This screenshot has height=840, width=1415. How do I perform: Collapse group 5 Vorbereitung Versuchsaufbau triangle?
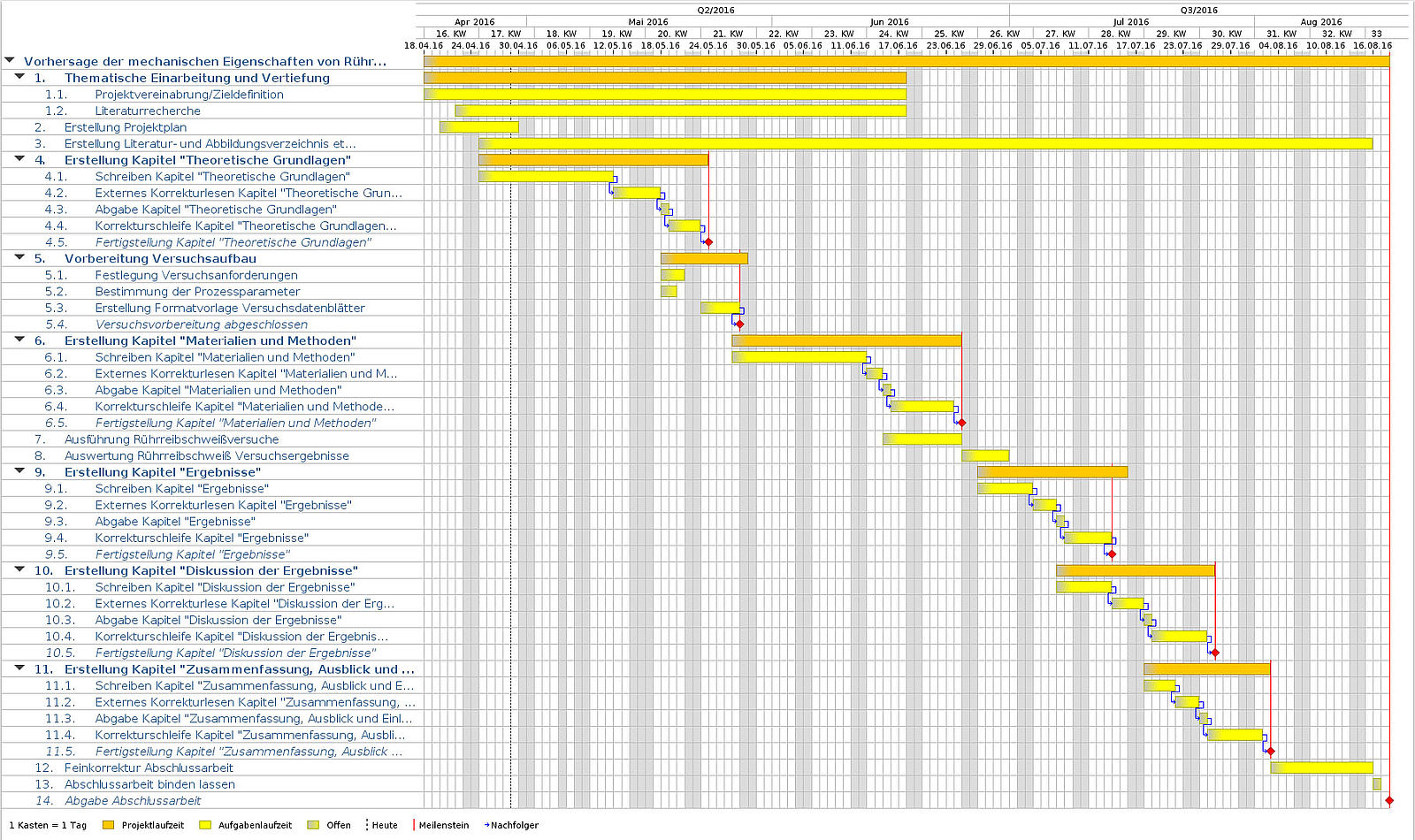pos(19,257)
